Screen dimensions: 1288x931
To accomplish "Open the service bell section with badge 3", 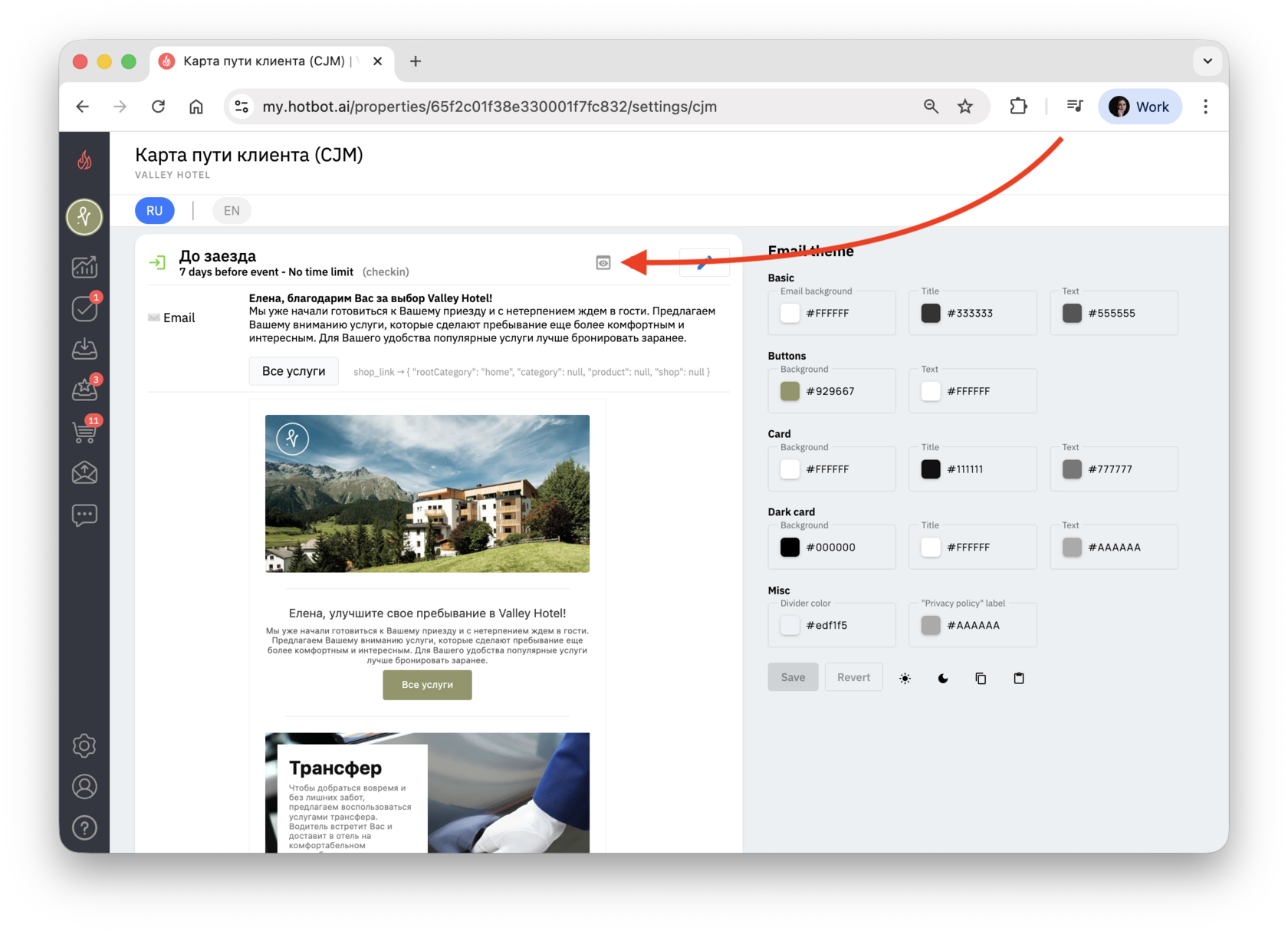I will (84, 390).
